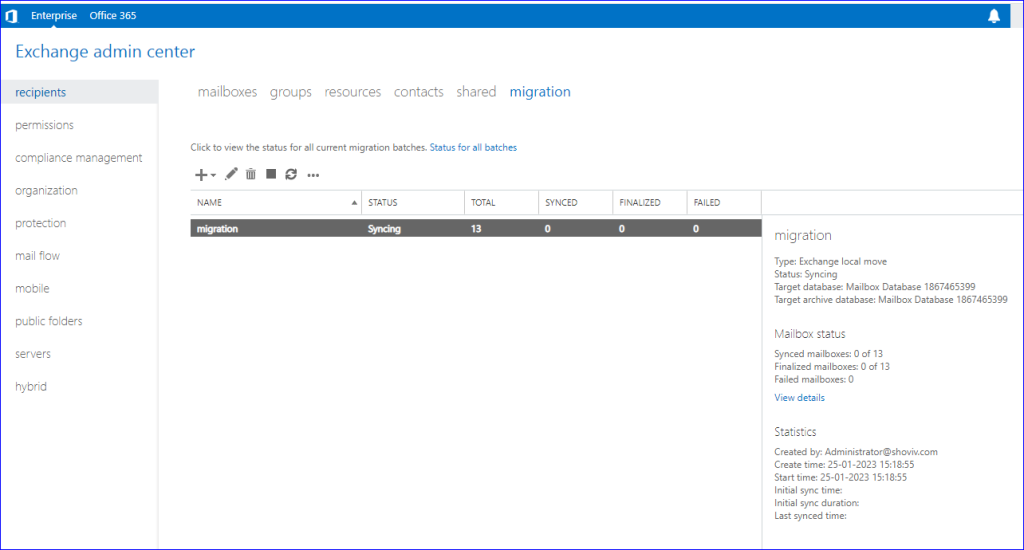This screenshot has width=1024, height=550.
Task: Click the Office logo icon in header
Action: click(12, 16)
